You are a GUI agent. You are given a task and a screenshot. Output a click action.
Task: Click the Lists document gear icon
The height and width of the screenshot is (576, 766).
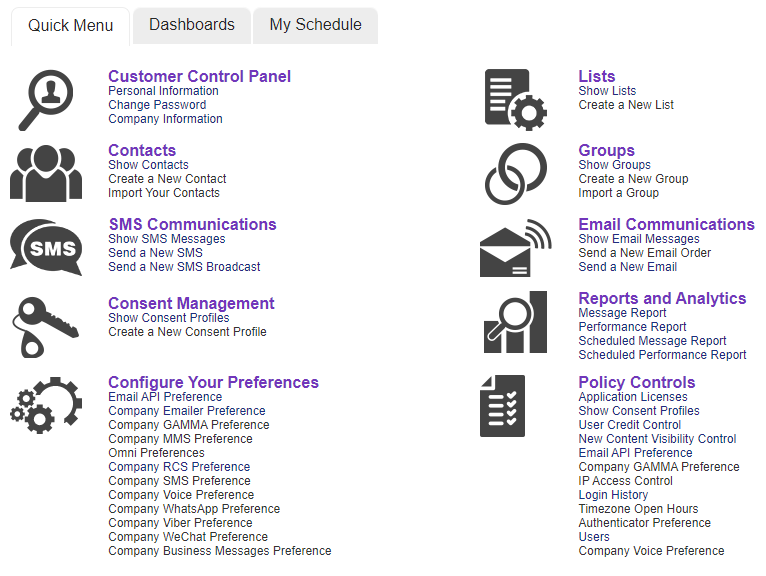click(x=515, y=99)
